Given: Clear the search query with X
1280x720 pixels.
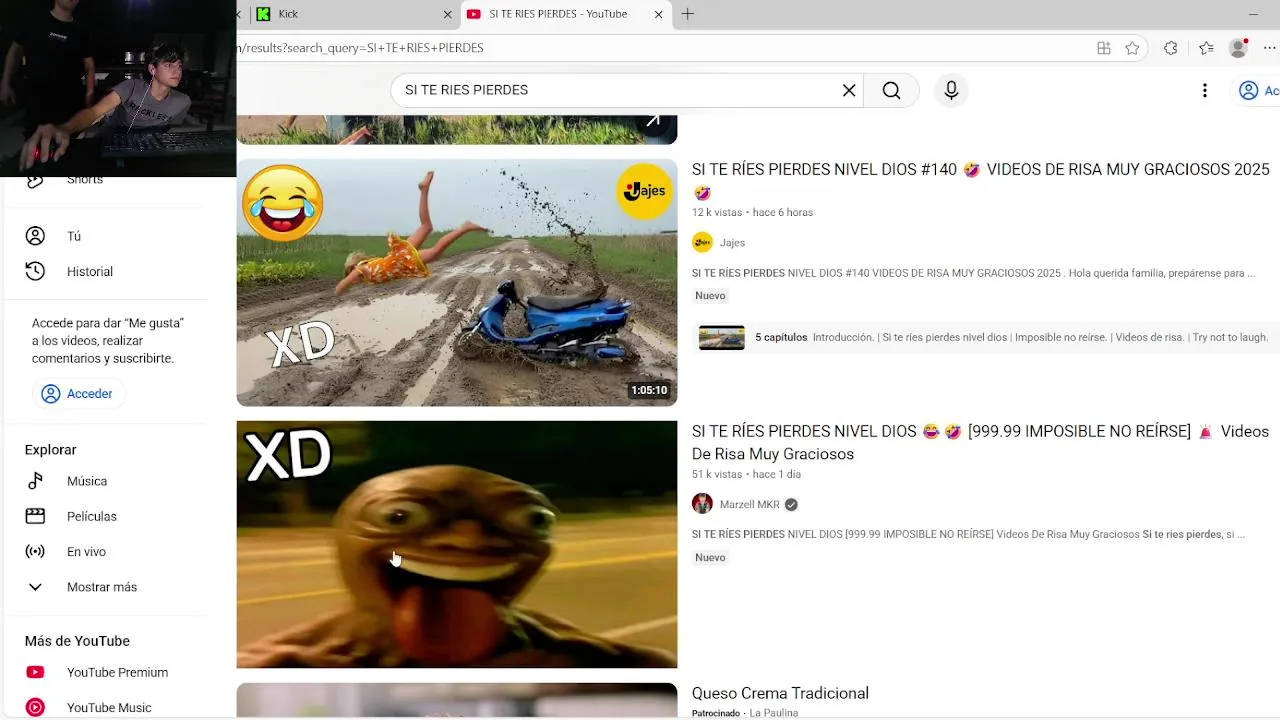Looking at the screenshot, I should point(849,90).
